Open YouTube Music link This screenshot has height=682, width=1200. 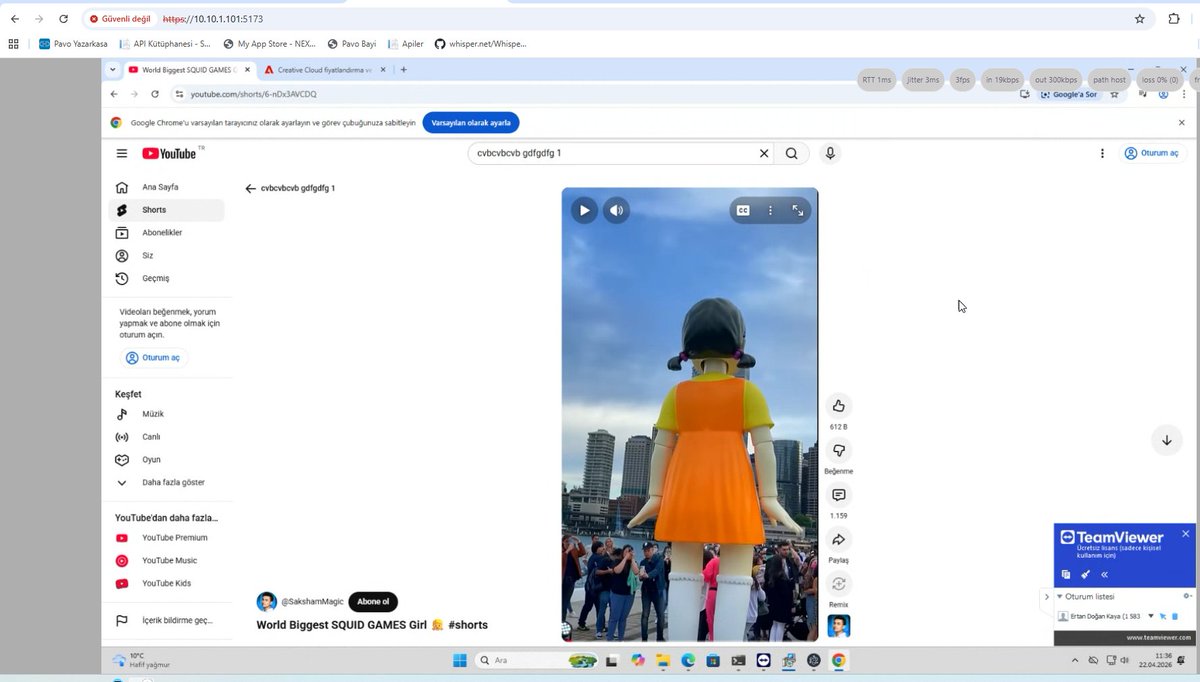pyautogui.click(x=166, y=561)
